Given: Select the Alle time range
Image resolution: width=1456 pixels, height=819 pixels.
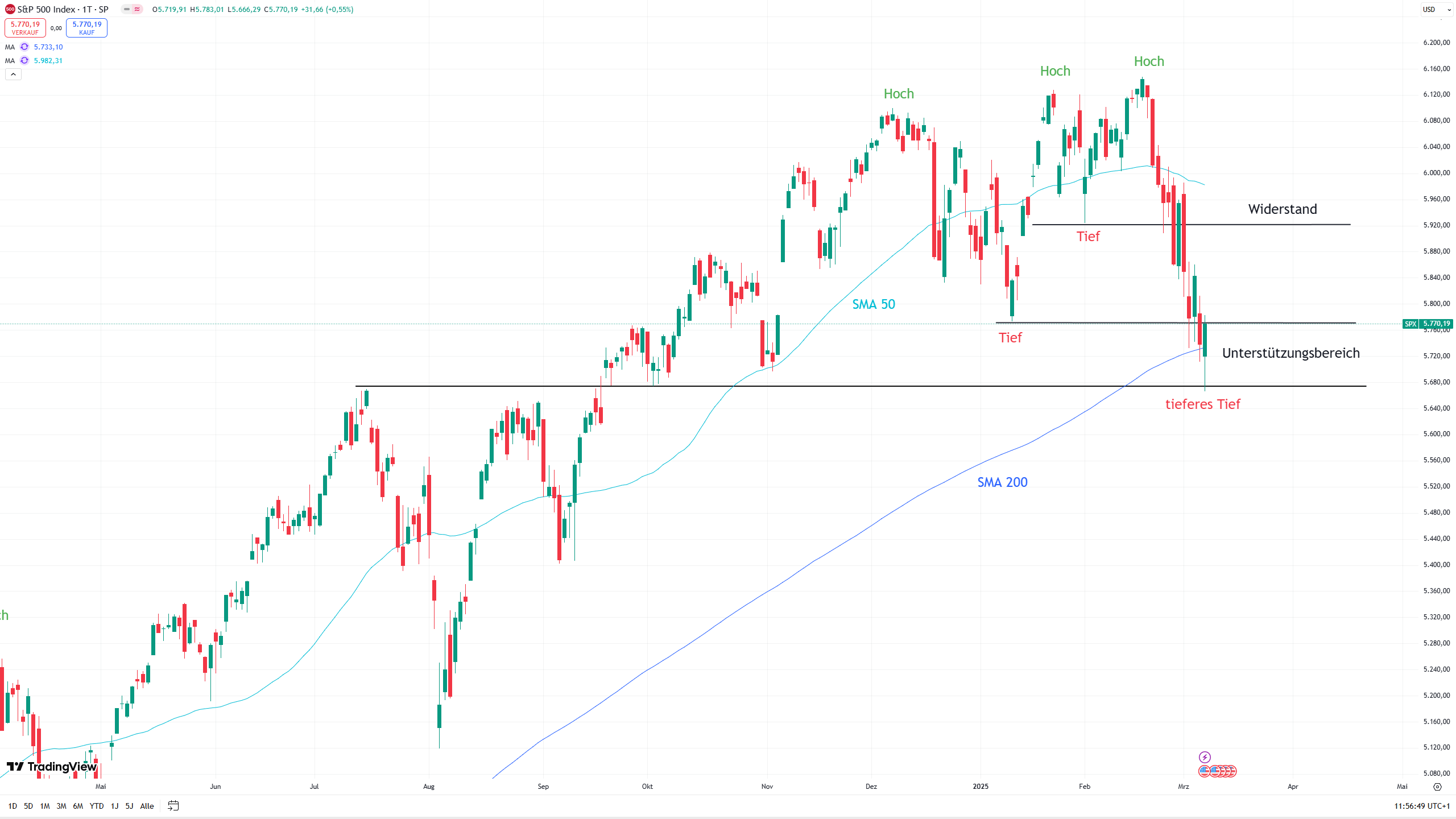Looking at the screenshot, I should tap(147, 806).
